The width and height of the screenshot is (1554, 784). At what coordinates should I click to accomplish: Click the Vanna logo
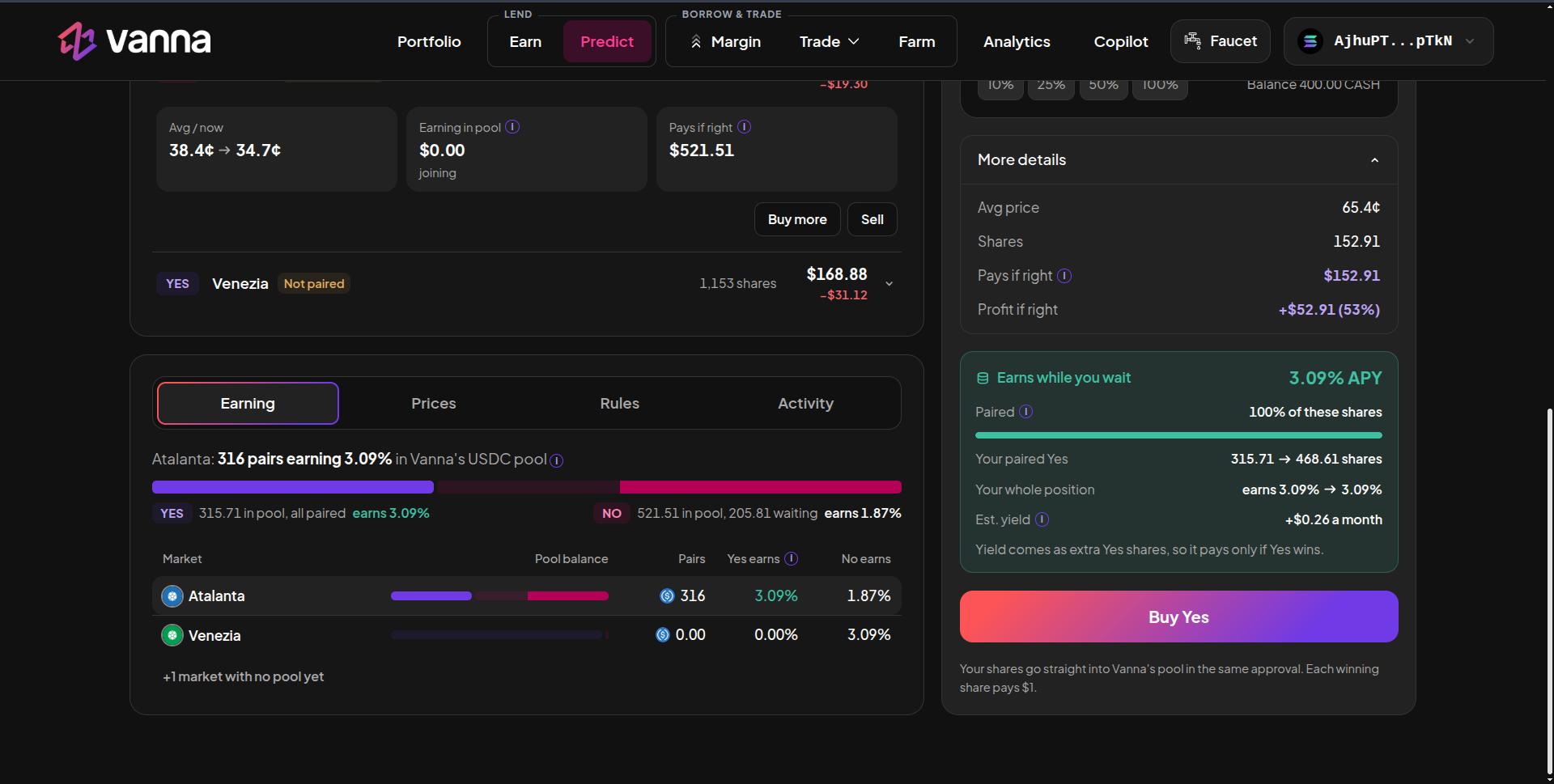tap(134, 40)
